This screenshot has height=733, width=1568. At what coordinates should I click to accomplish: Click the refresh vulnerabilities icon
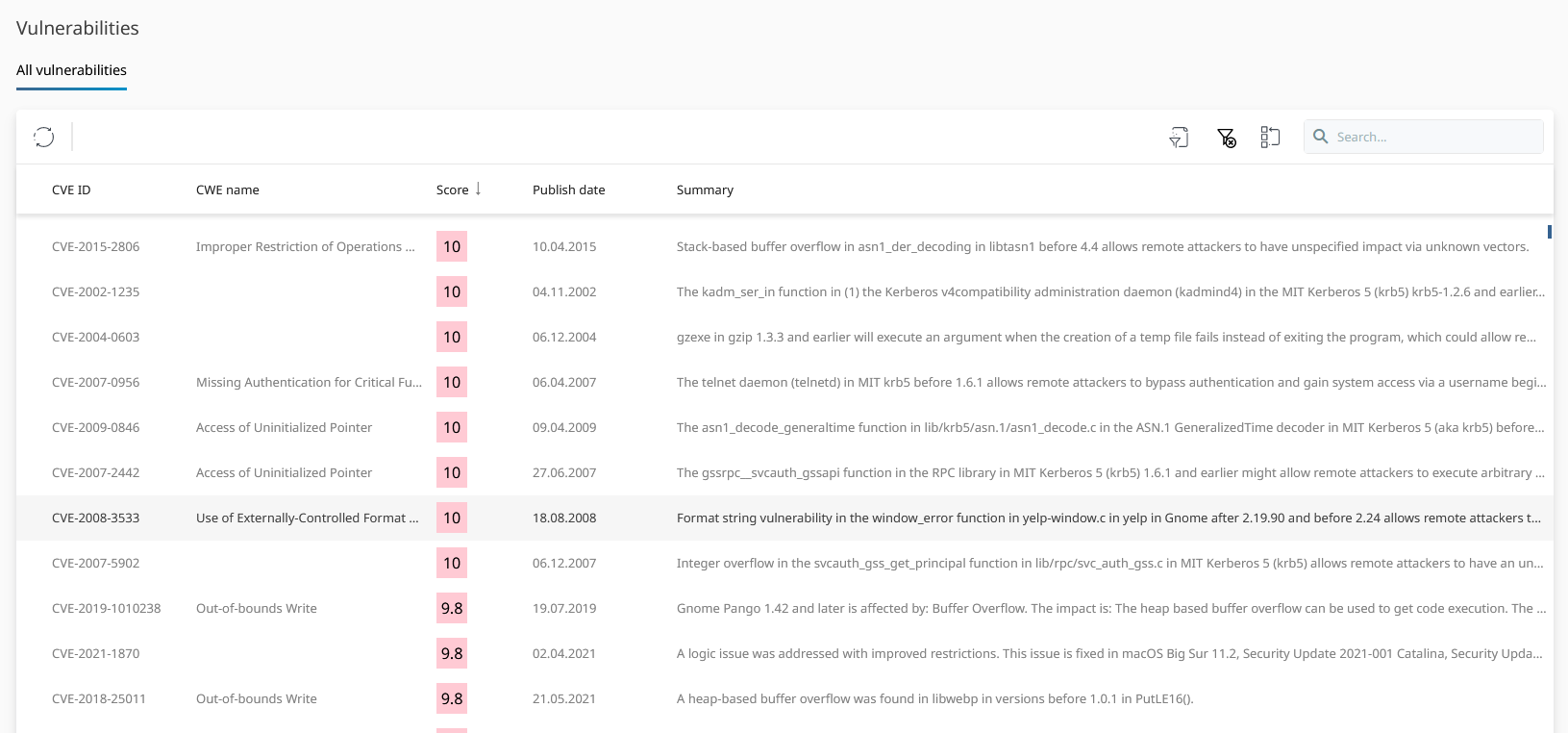click(44, 137)
